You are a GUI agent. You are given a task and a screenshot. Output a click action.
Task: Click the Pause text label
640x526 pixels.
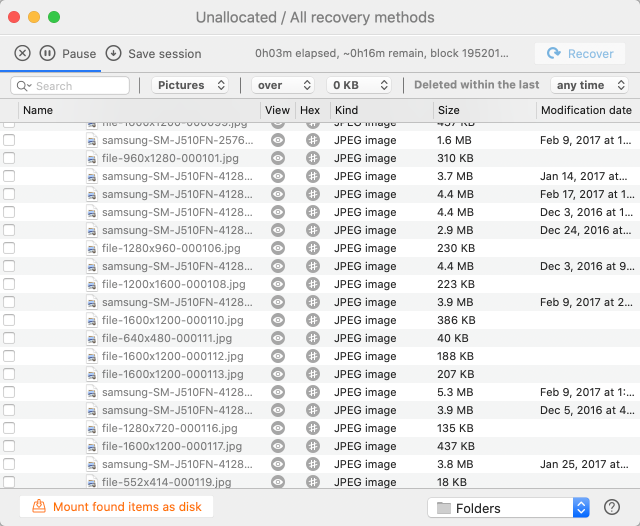point(79,54)
